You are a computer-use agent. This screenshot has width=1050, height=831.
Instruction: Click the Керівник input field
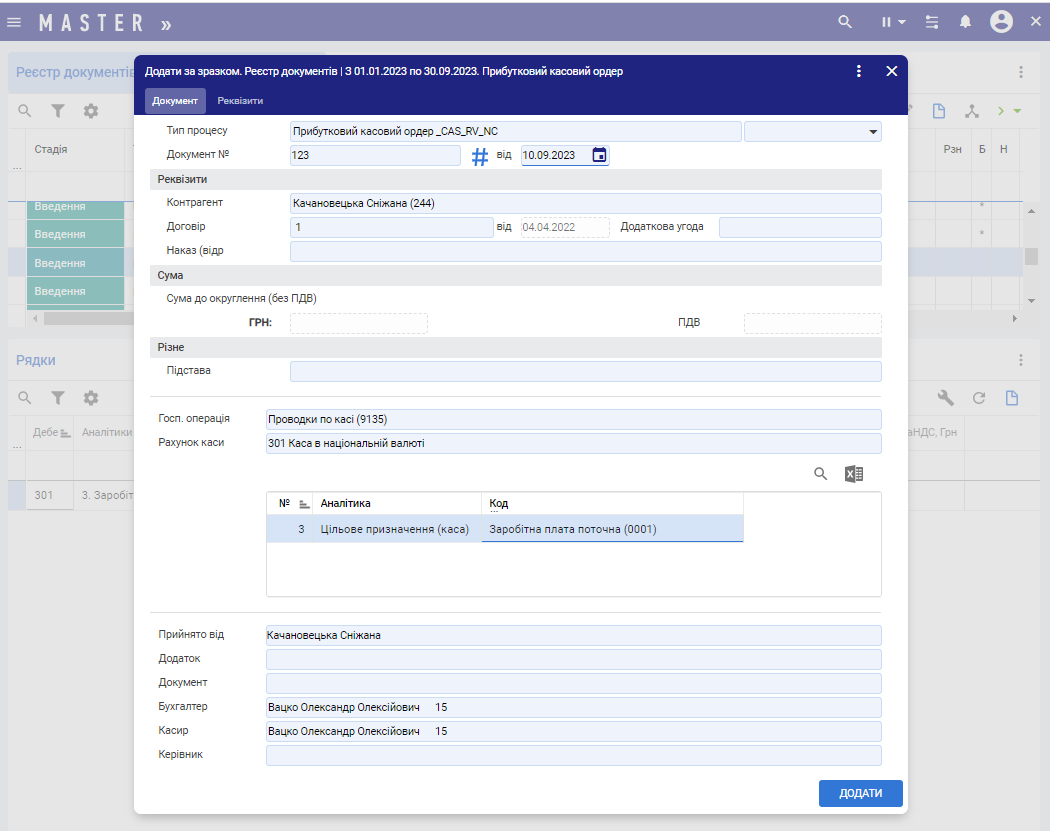(573, 755)
